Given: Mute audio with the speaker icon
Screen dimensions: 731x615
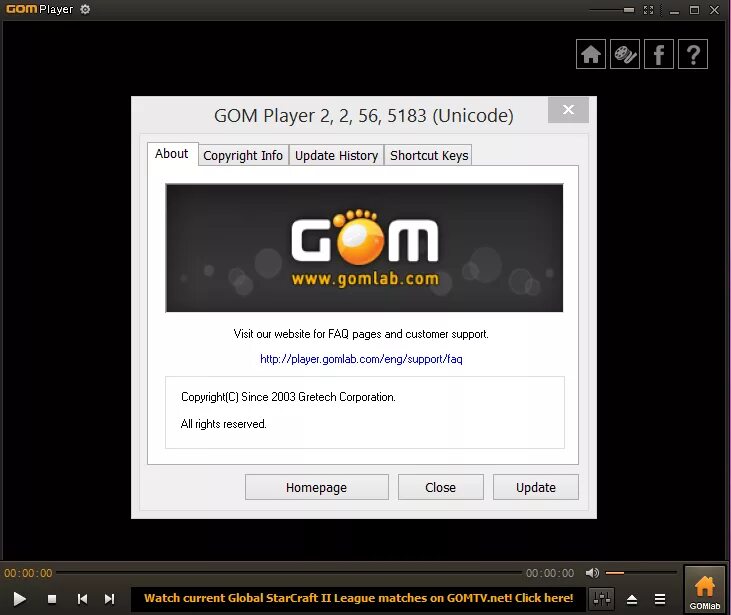Looking at the screenshot, I should point(593,573).
